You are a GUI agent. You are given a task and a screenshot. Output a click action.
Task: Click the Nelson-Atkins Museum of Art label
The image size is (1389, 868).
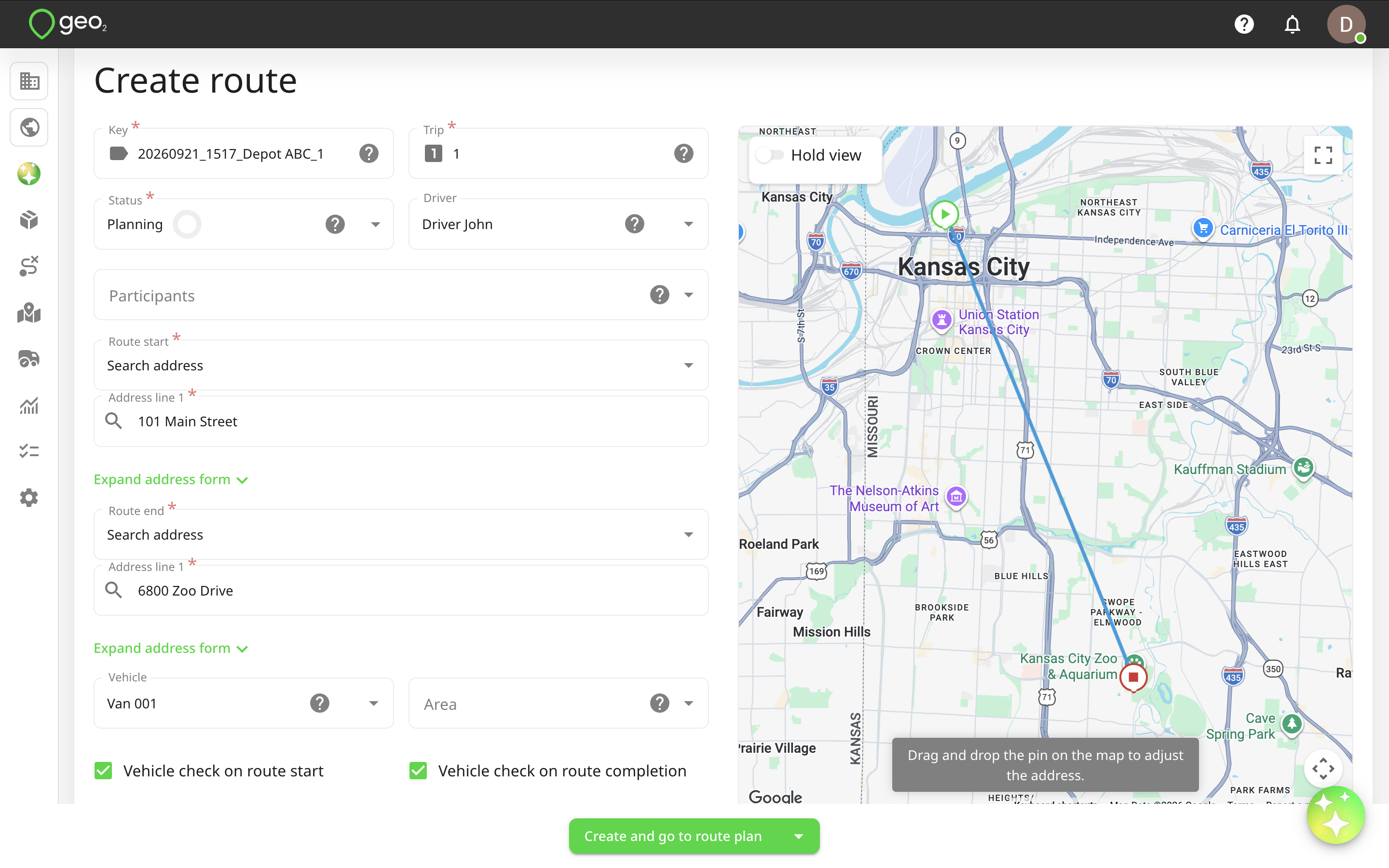tap(884, 498)
